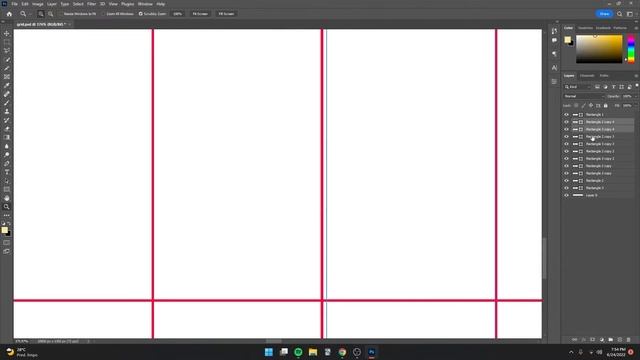Viewport: 640px width, 360px height.
Task: Switch to the Channels tab
Action: tap(587, 76)
